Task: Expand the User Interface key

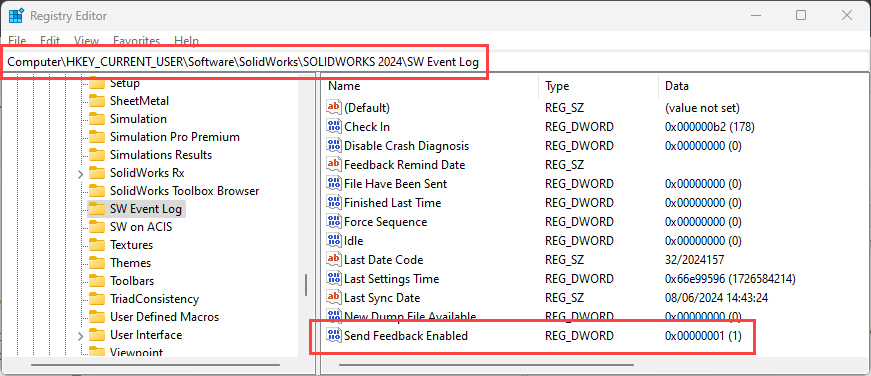Action: pyautogui.click(x=81, y=336)
